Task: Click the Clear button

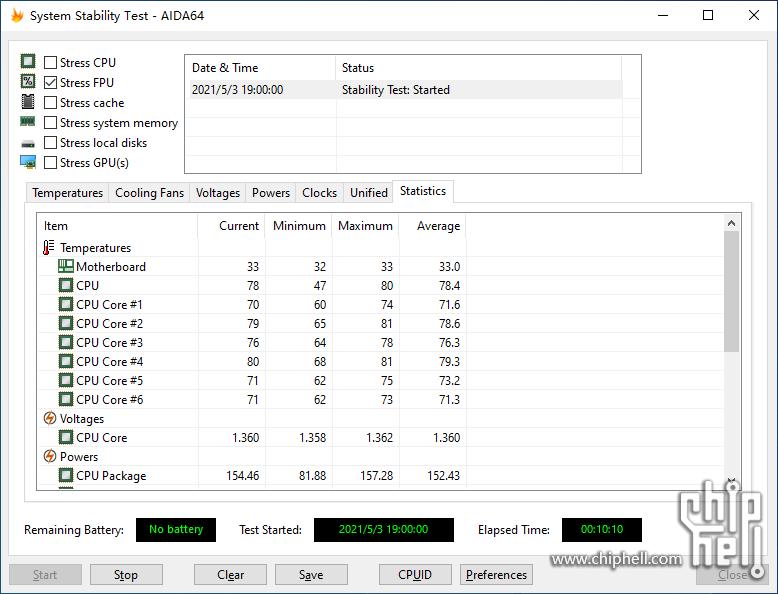Action: (230, 575)
